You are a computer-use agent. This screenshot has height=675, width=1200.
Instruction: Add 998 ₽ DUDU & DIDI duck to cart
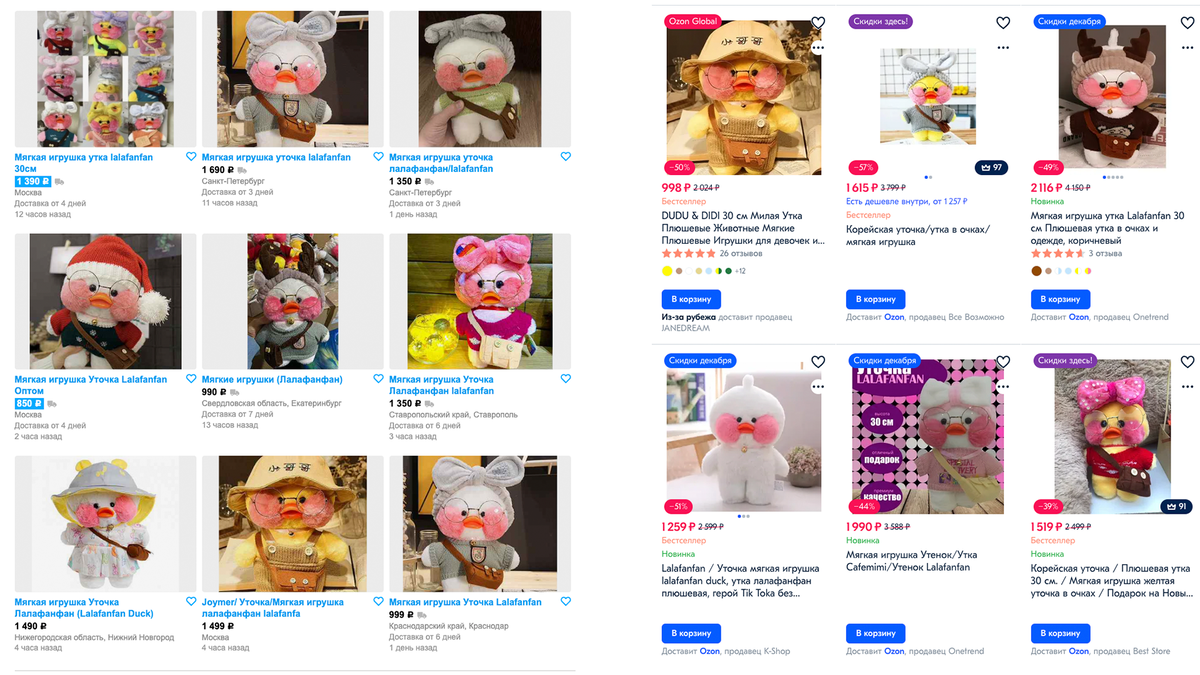[691, 299]
